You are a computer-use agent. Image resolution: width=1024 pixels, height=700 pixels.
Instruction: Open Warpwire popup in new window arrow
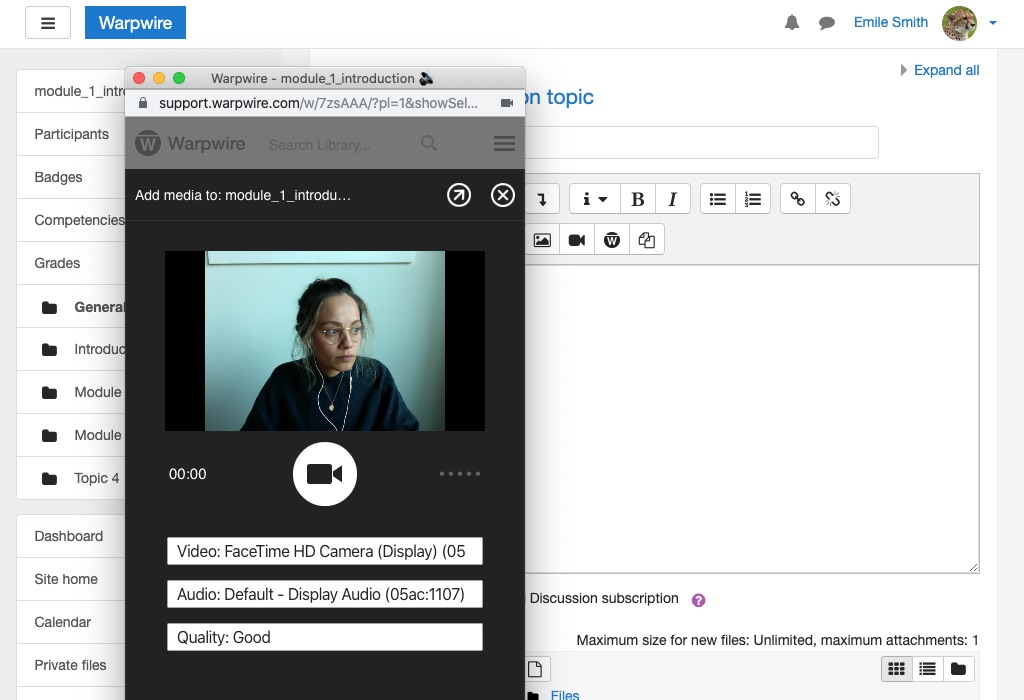pos(459,195)
